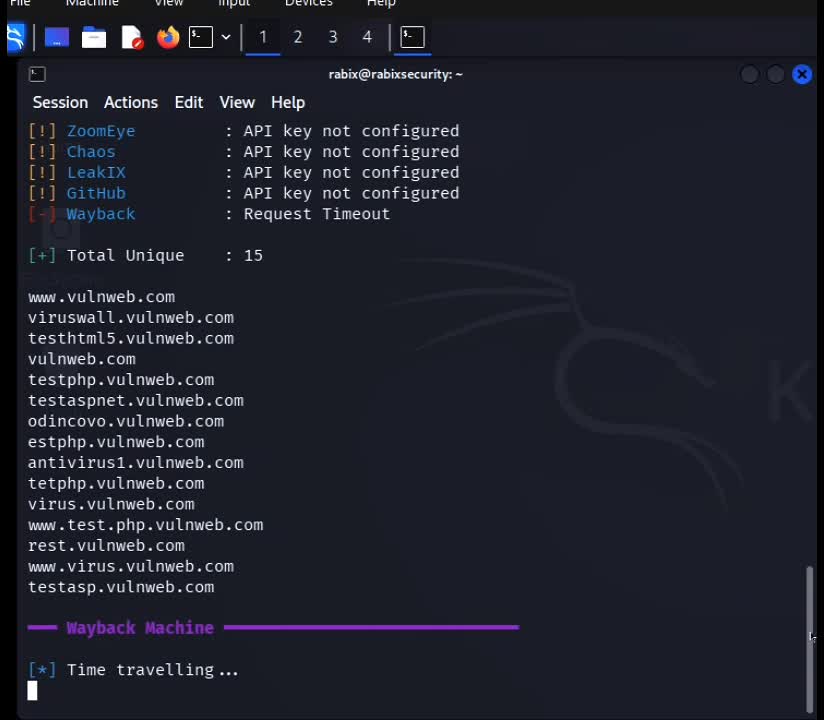Click the terminal window title icon
Viewport: 824px width, 720px height.
[37, 74]
